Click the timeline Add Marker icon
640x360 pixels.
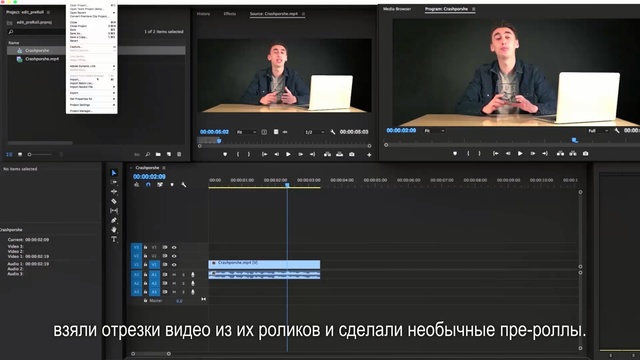172,185
